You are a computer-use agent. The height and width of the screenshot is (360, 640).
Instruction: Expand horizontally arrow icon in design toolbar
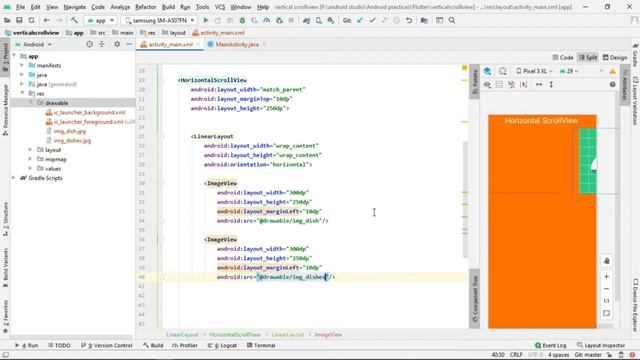539,84
